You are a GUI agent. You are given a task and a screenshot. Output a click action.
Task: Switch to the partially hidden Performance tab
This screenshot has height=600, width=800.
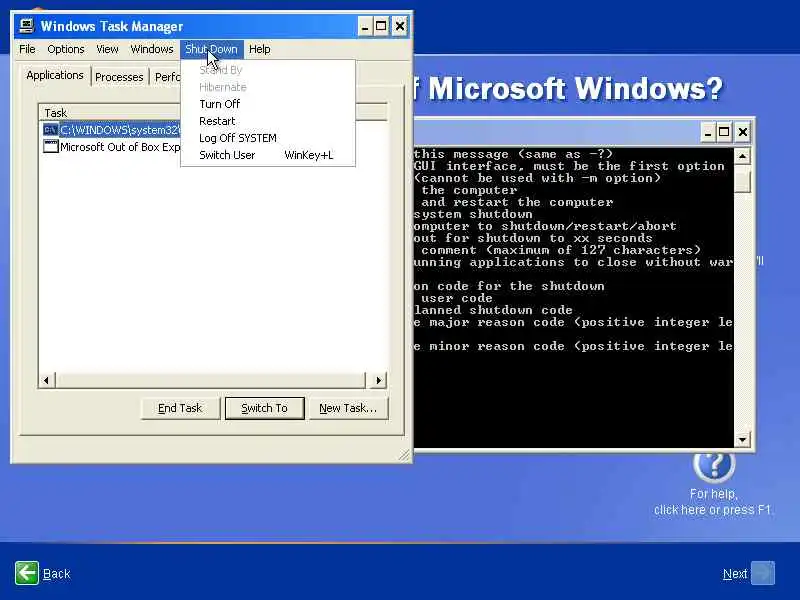(166, 77)
